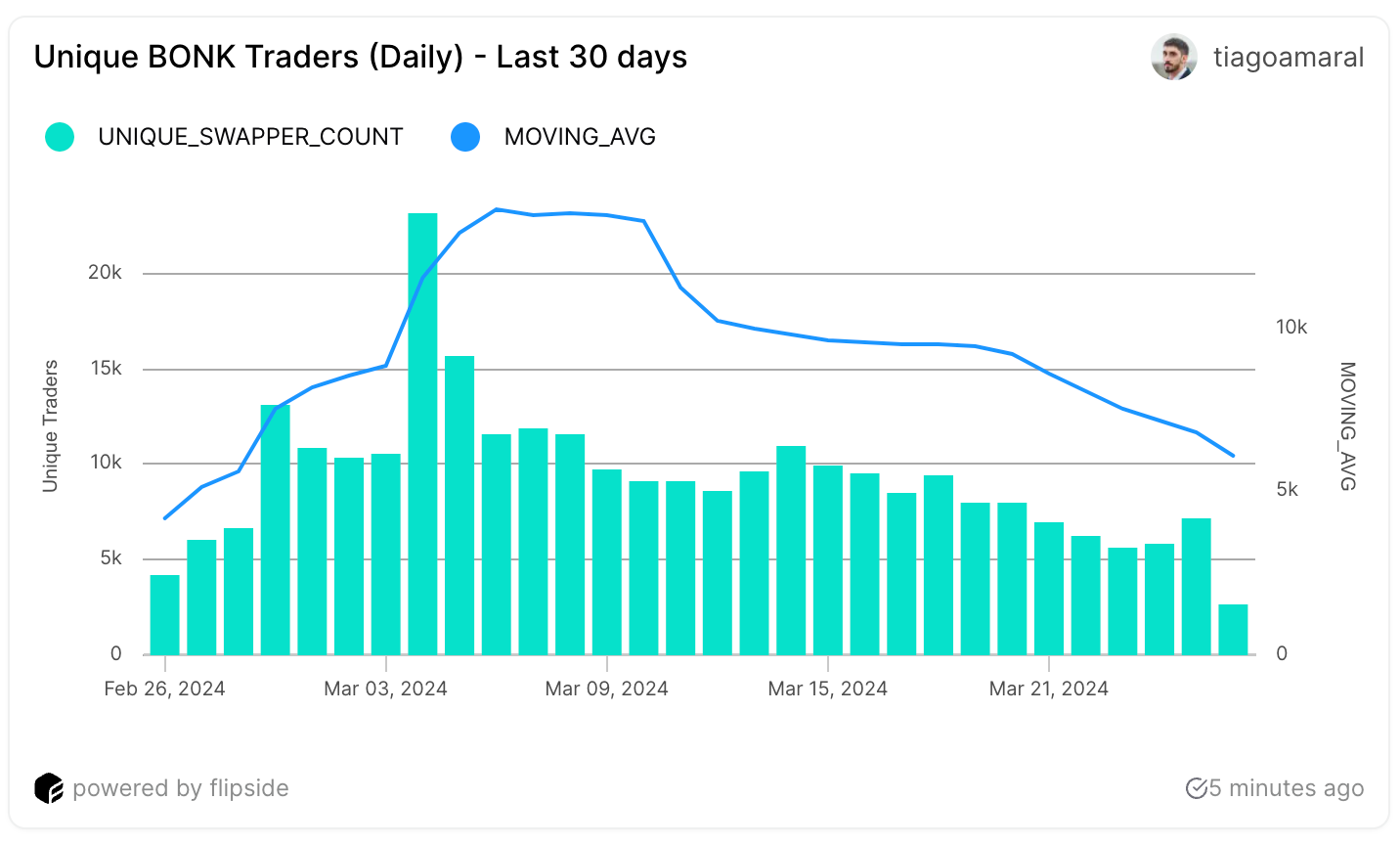Image resolution: width=1400 pixels, height=845 pixels.
Task: Click the first bar above Feb 26
Action: click(x=164, y=614)
